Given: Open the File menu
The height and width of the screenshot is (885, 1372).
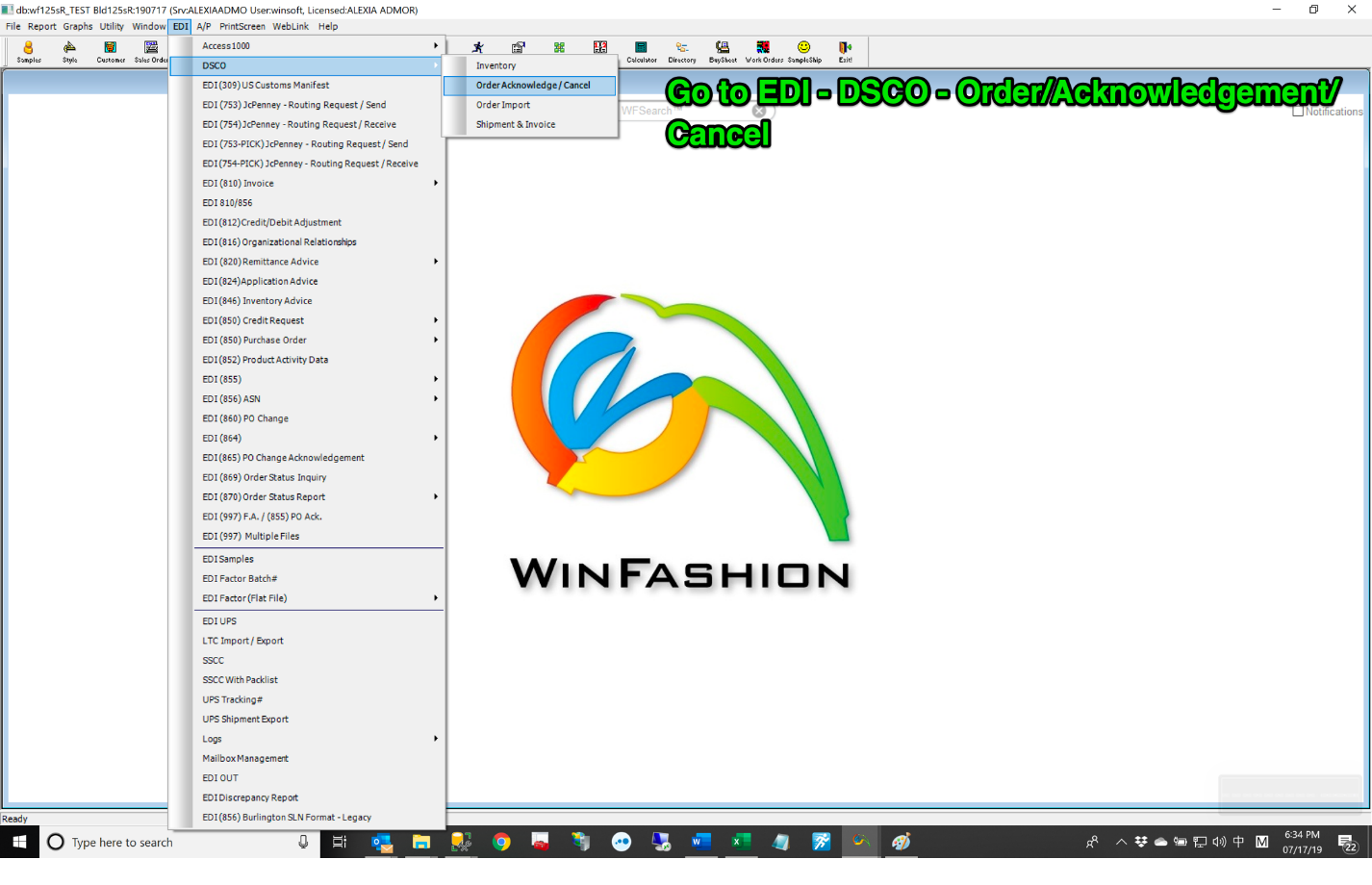Looking at the screenshot, I should (x=13, y=26).
